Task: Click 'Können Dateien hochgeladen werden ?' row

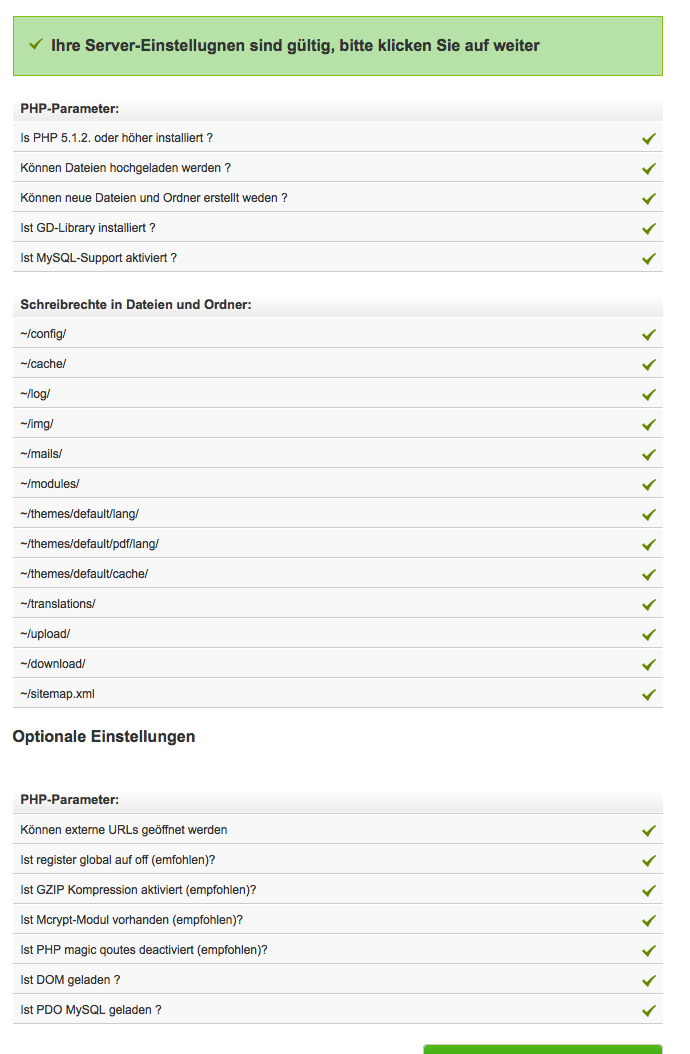Action: pos(126,168)
